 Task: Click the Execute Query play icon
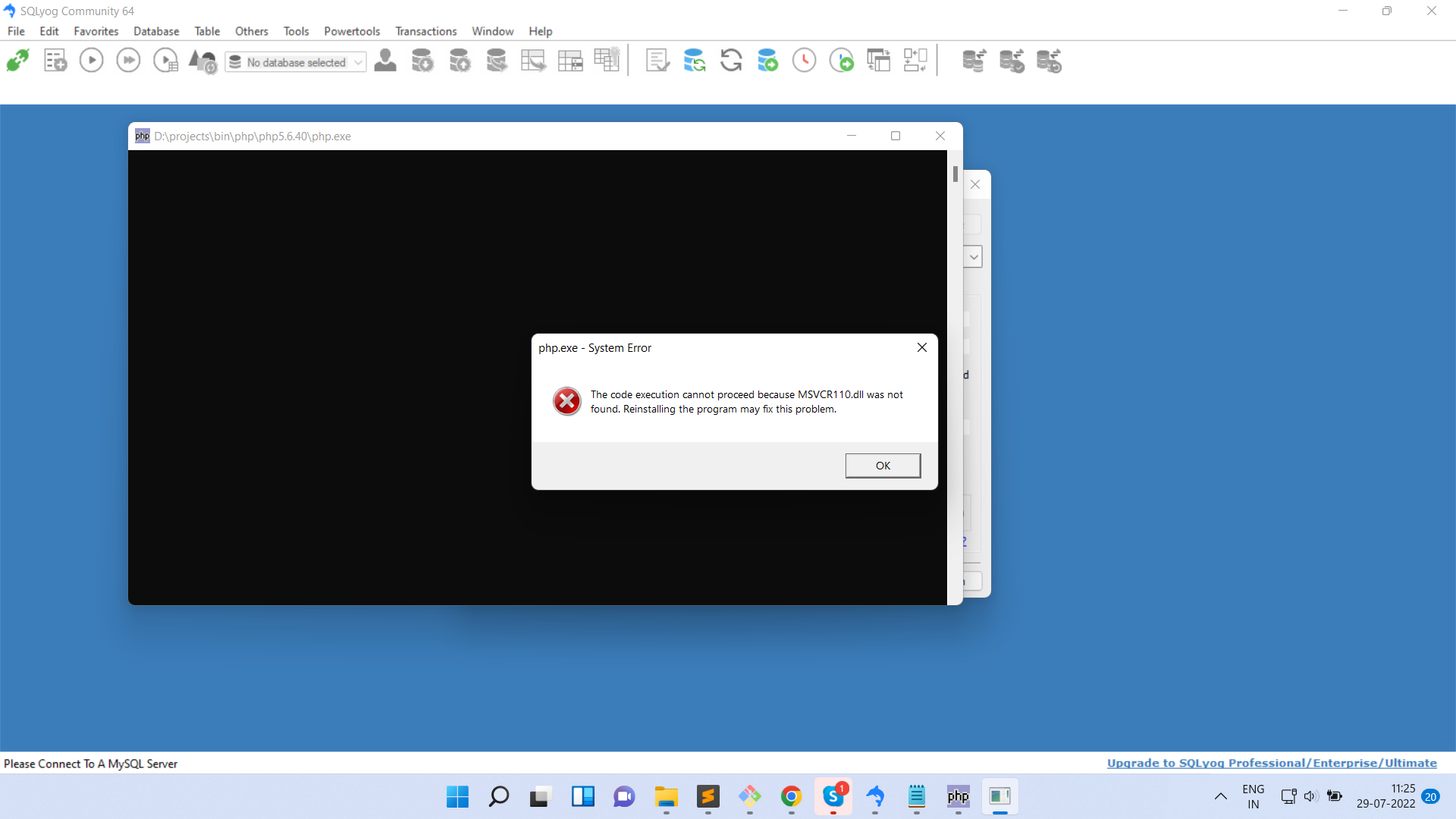91,61
